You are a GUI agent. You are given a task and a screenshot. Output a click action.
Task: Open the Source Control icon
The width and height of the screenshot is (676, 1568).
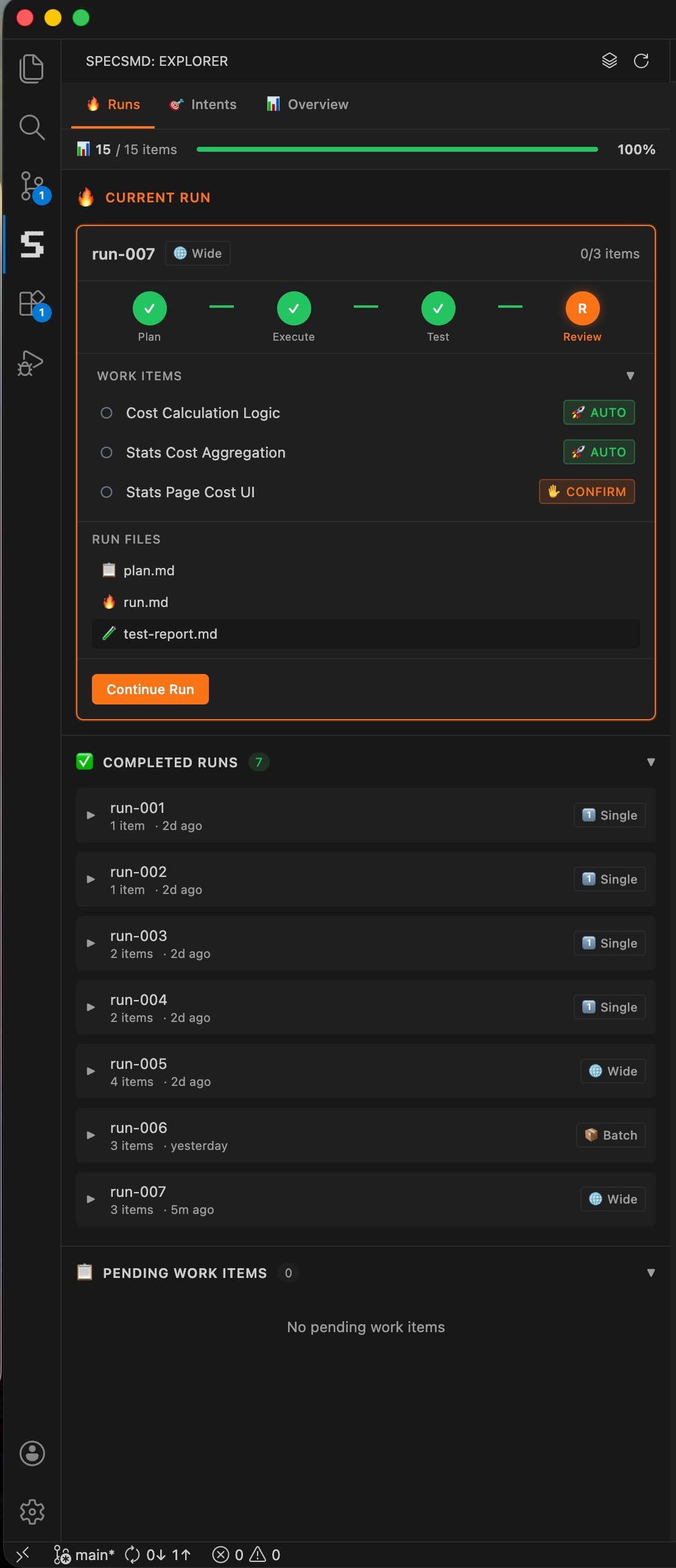33,186
